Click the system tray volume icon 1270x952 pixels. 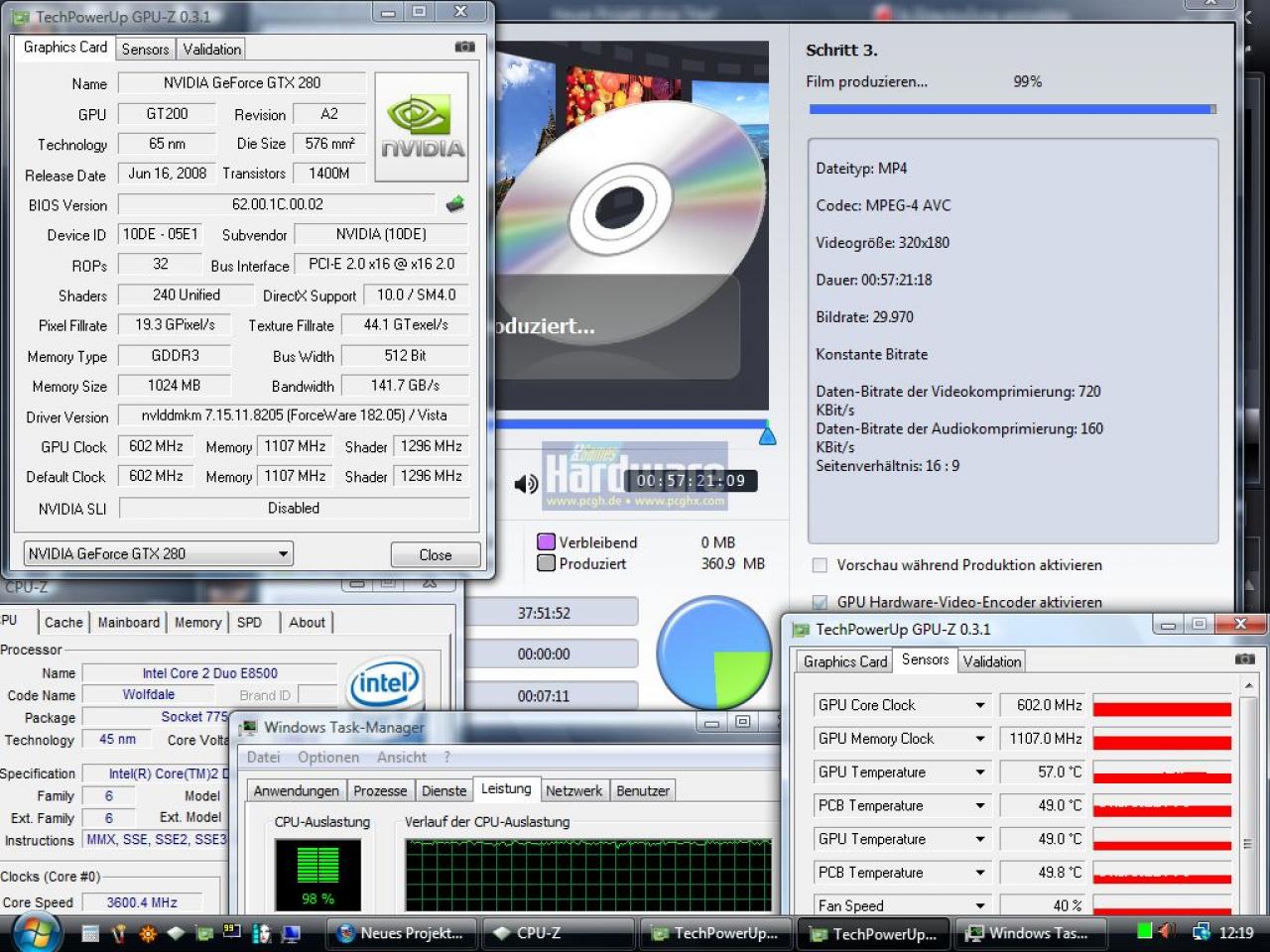click(1167, 931)
